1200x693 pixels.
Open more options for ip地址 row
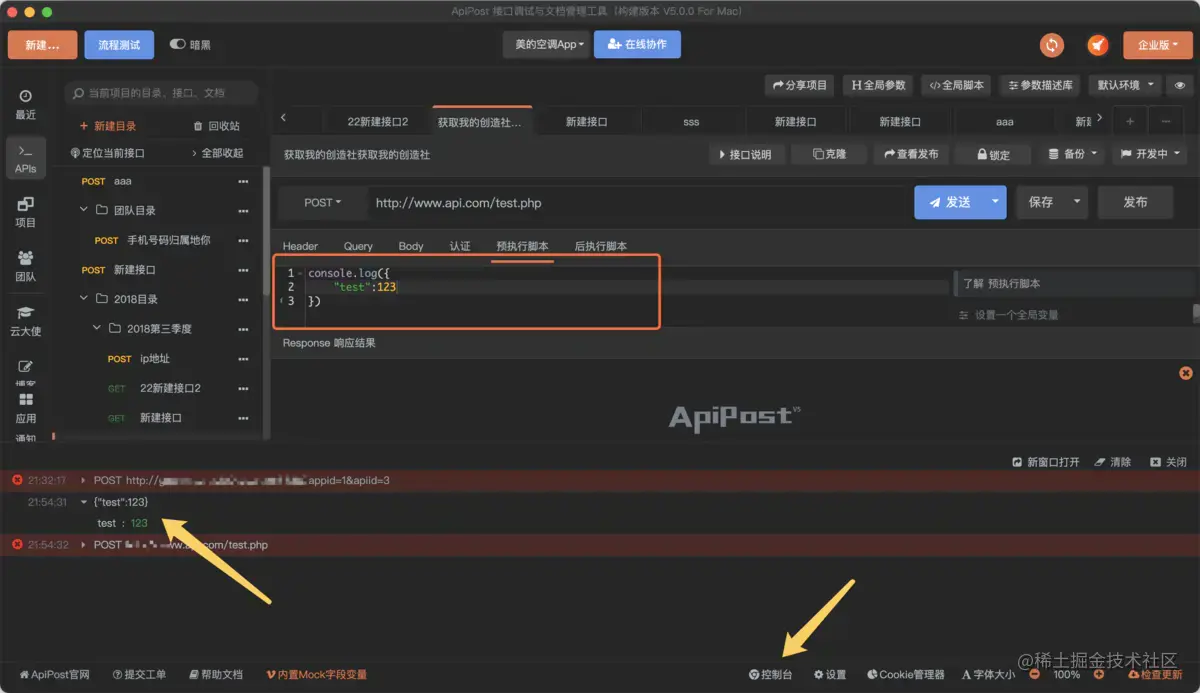tap(243, 359)
